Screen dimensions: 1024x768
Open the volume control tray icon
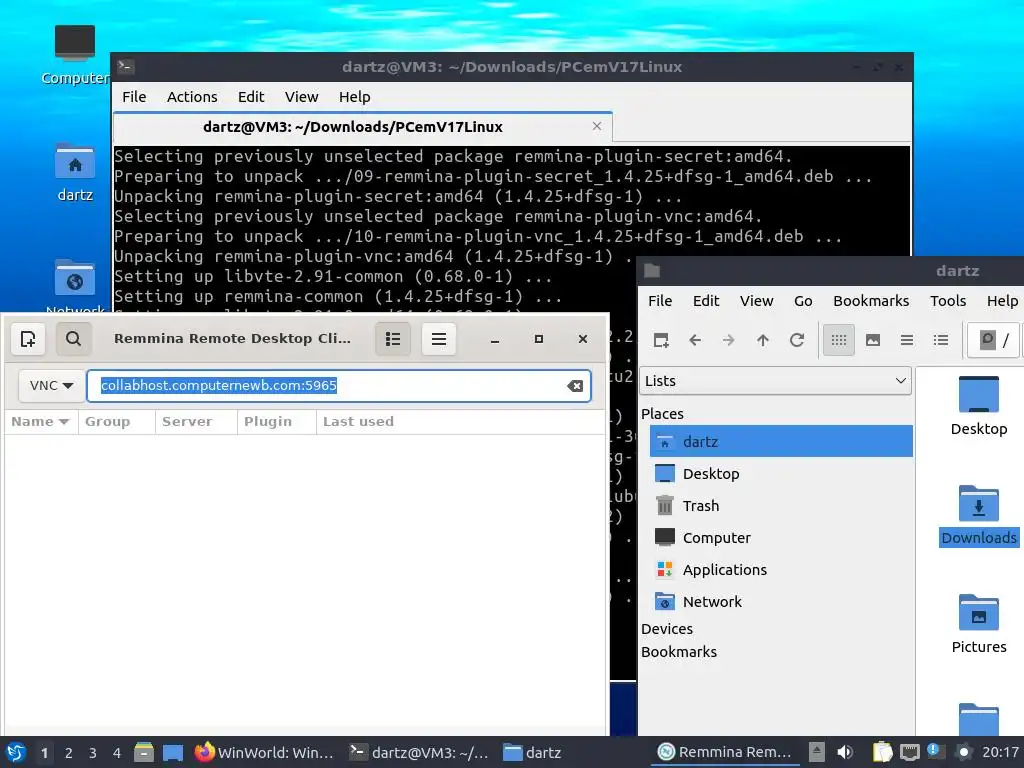(x=845, y=752)
